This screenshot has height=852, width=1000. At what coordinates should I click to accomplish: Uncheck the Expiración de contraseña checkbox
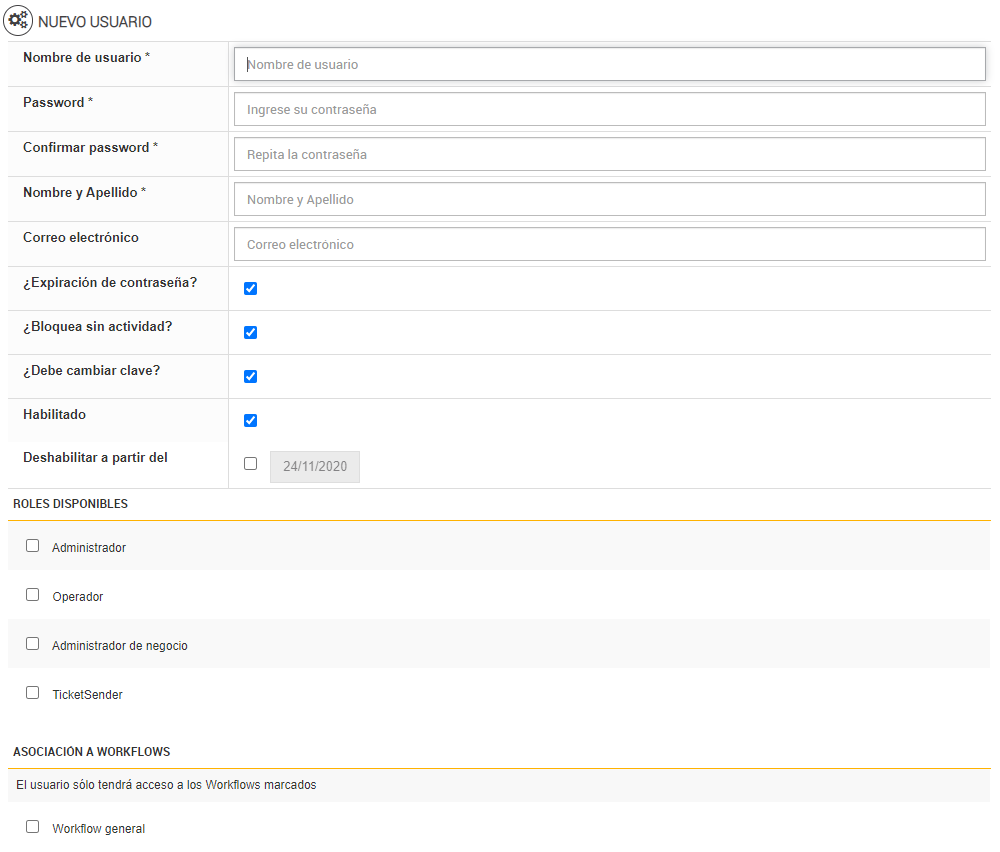point(250,288)
